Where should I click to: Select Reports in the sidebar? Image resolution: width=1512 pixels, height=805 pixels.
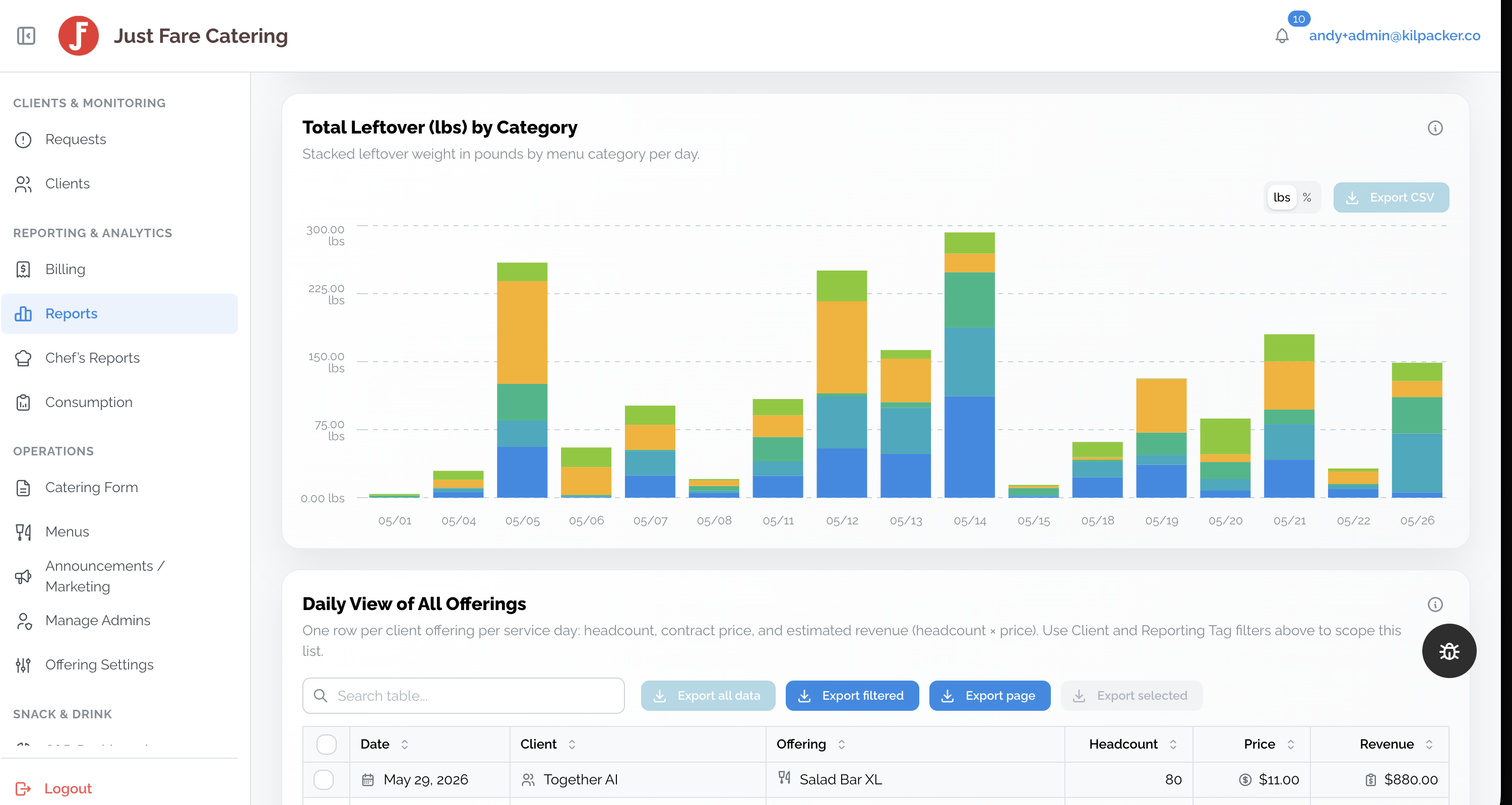point(120,314)
